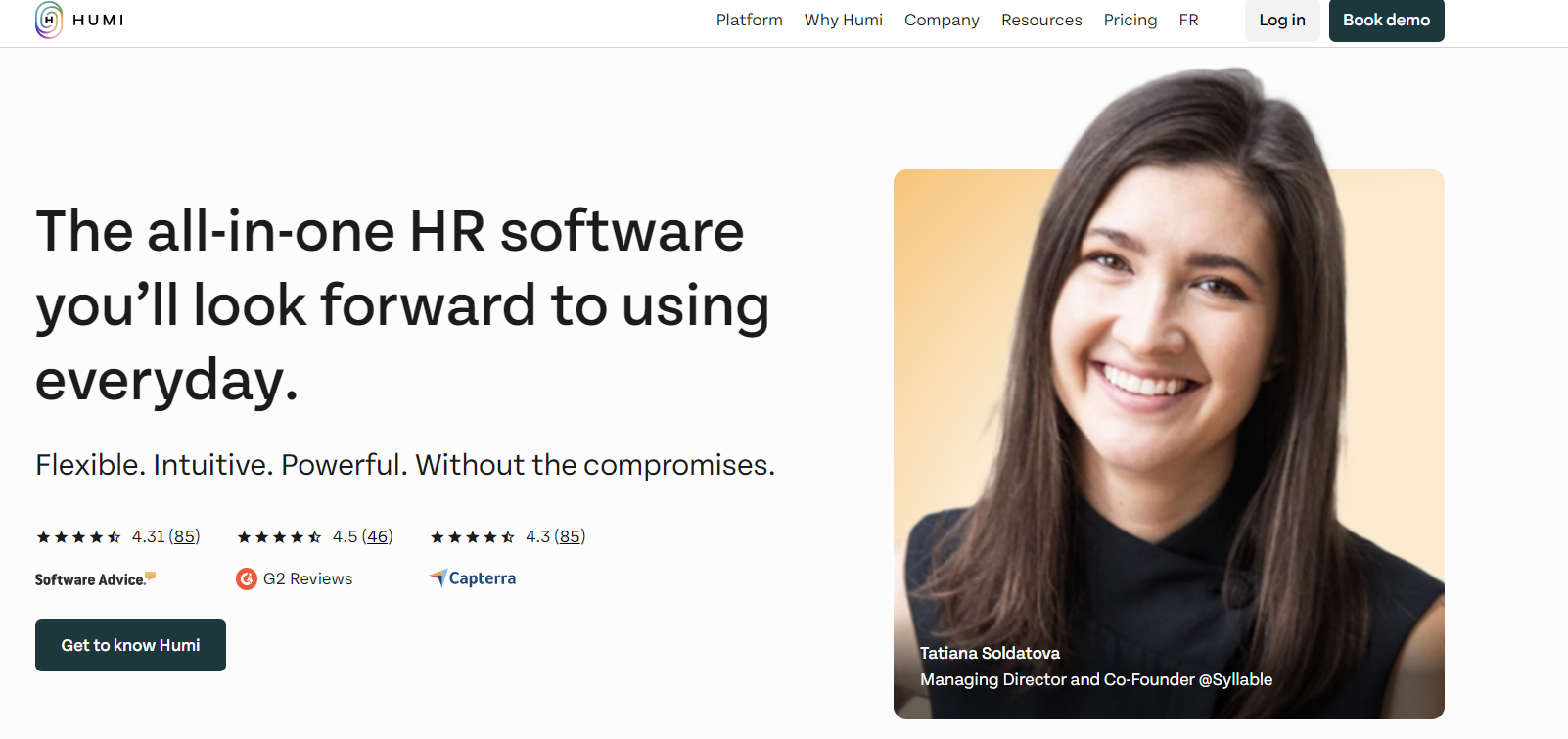
Task: Open the 85 Capterra reviews link
Action: coord(570,536)
